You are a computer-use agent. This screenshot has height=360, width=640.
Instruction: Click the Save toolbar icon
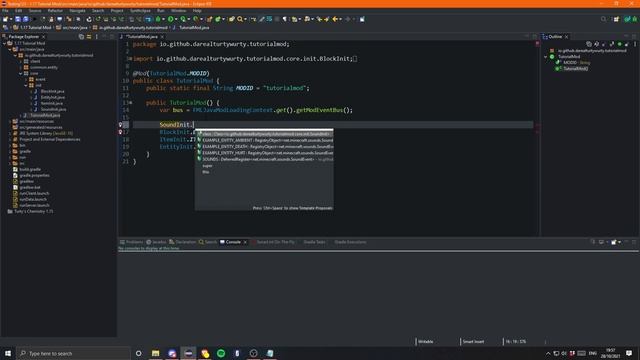pos(18,19)
